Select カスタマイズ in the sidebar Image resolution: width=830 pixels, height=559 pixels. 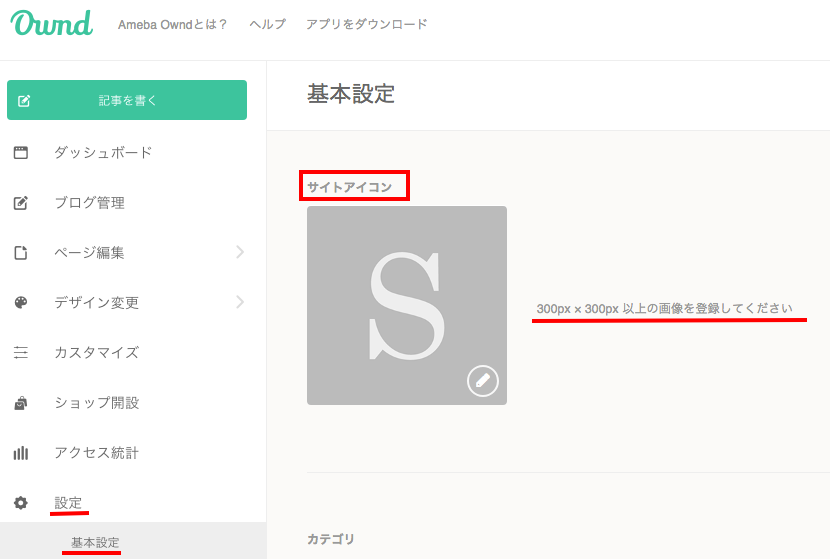tap(96, 353)
